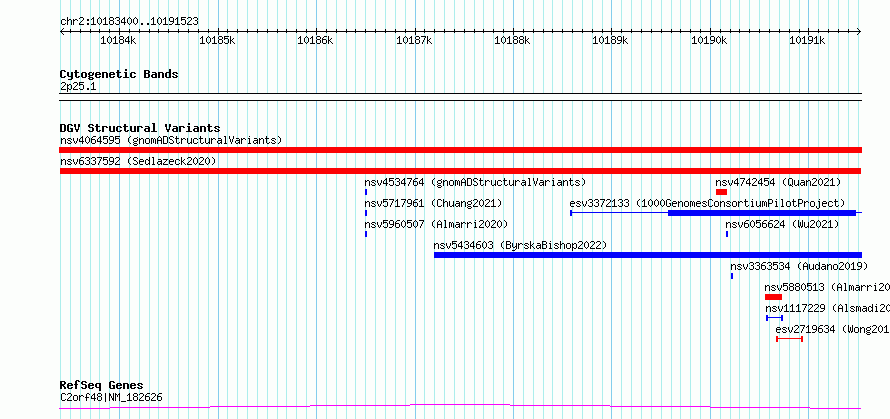Open variant nsv3363534 (Audano2019)
The height and width of the screenshot is (419, 890).
[799, 266]
